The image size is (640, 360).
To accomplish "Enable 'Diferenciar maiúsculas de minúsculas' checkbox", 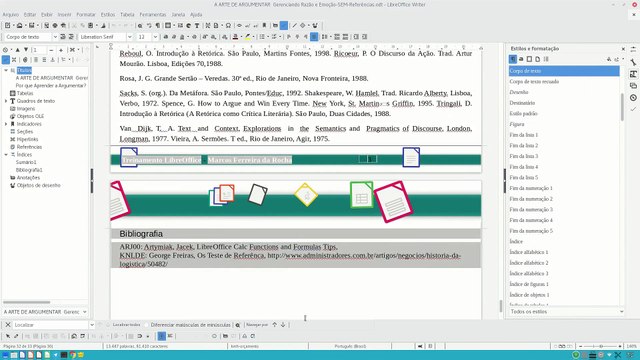I will [147, 325].
